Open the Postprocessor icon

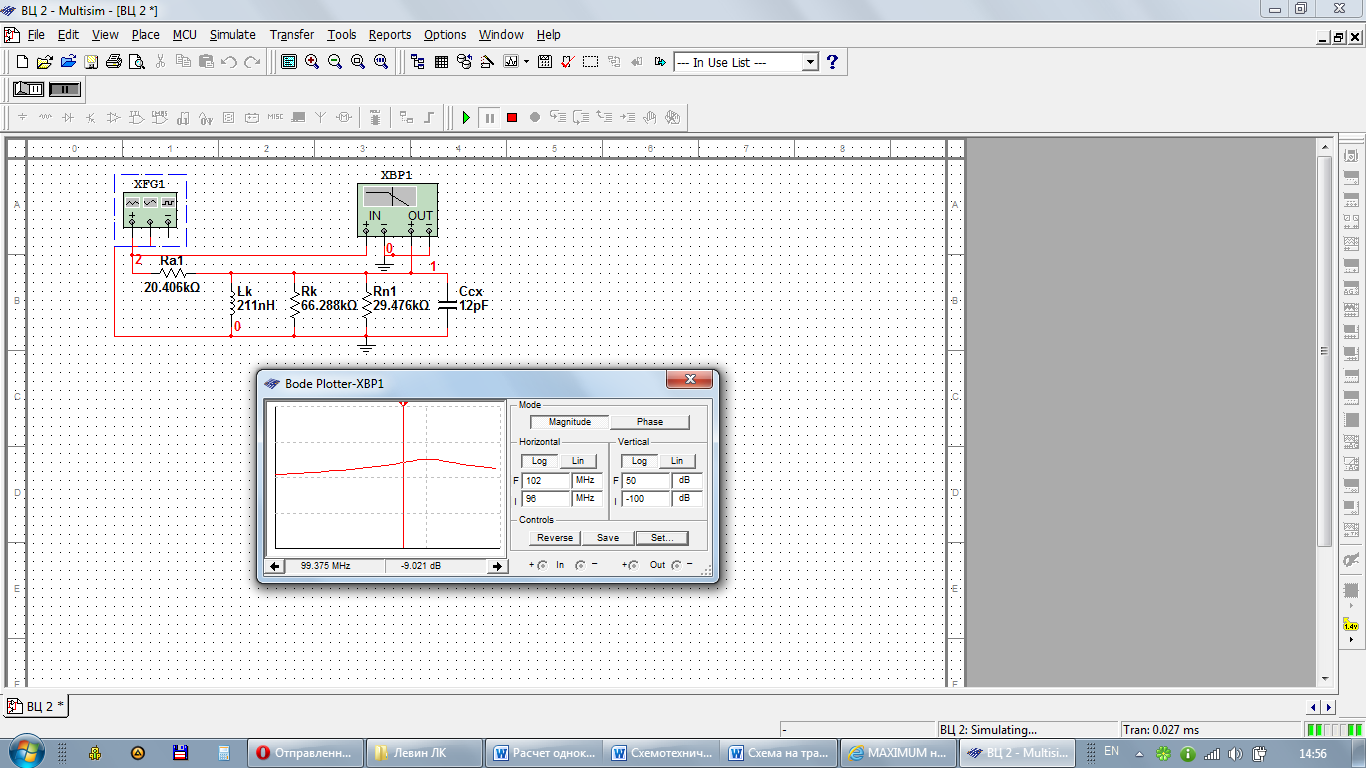(x=545, y=62)
